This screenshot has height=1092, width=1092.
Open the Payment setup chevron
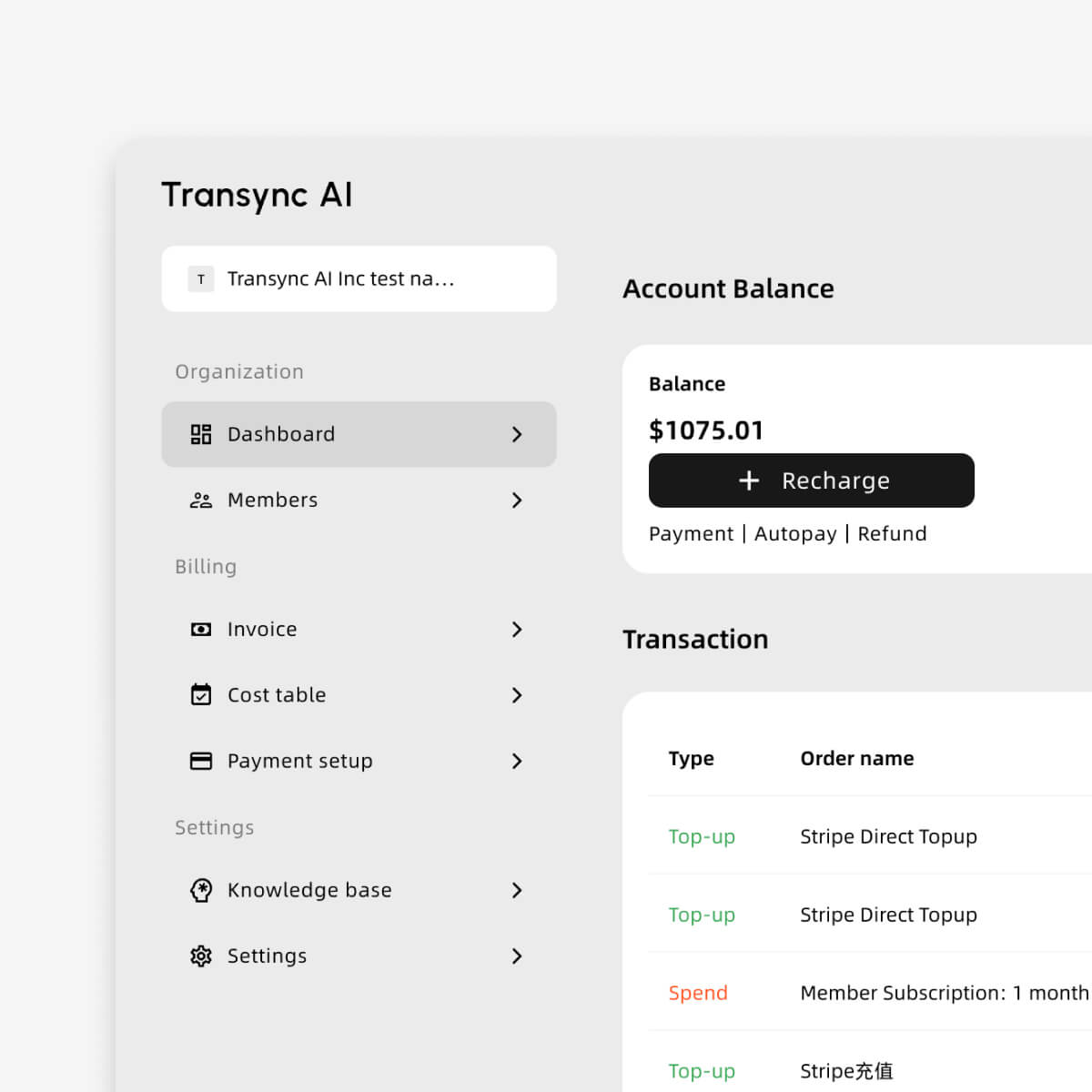pos(517,761)
